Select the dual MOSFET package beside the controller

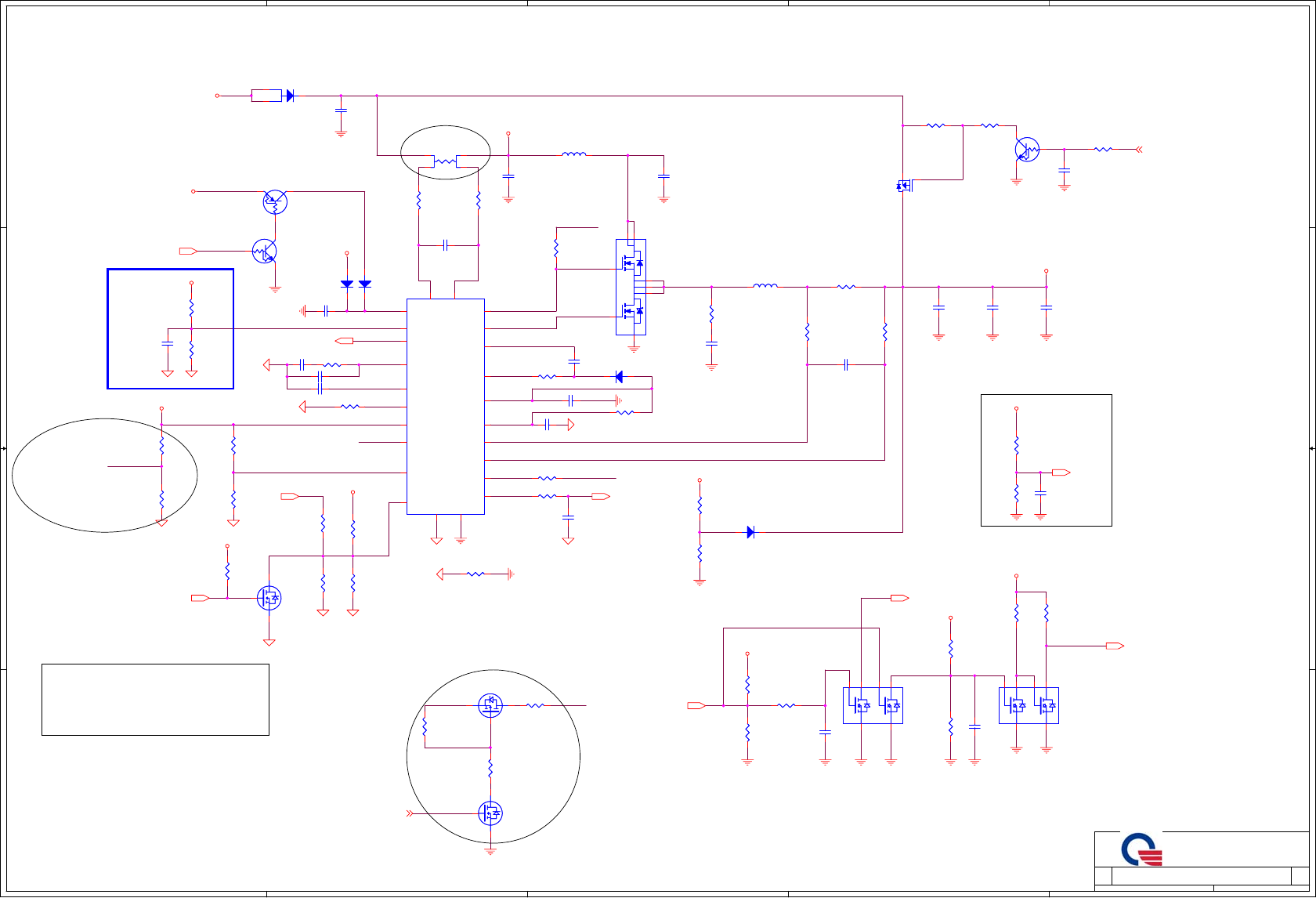[631, 287]
